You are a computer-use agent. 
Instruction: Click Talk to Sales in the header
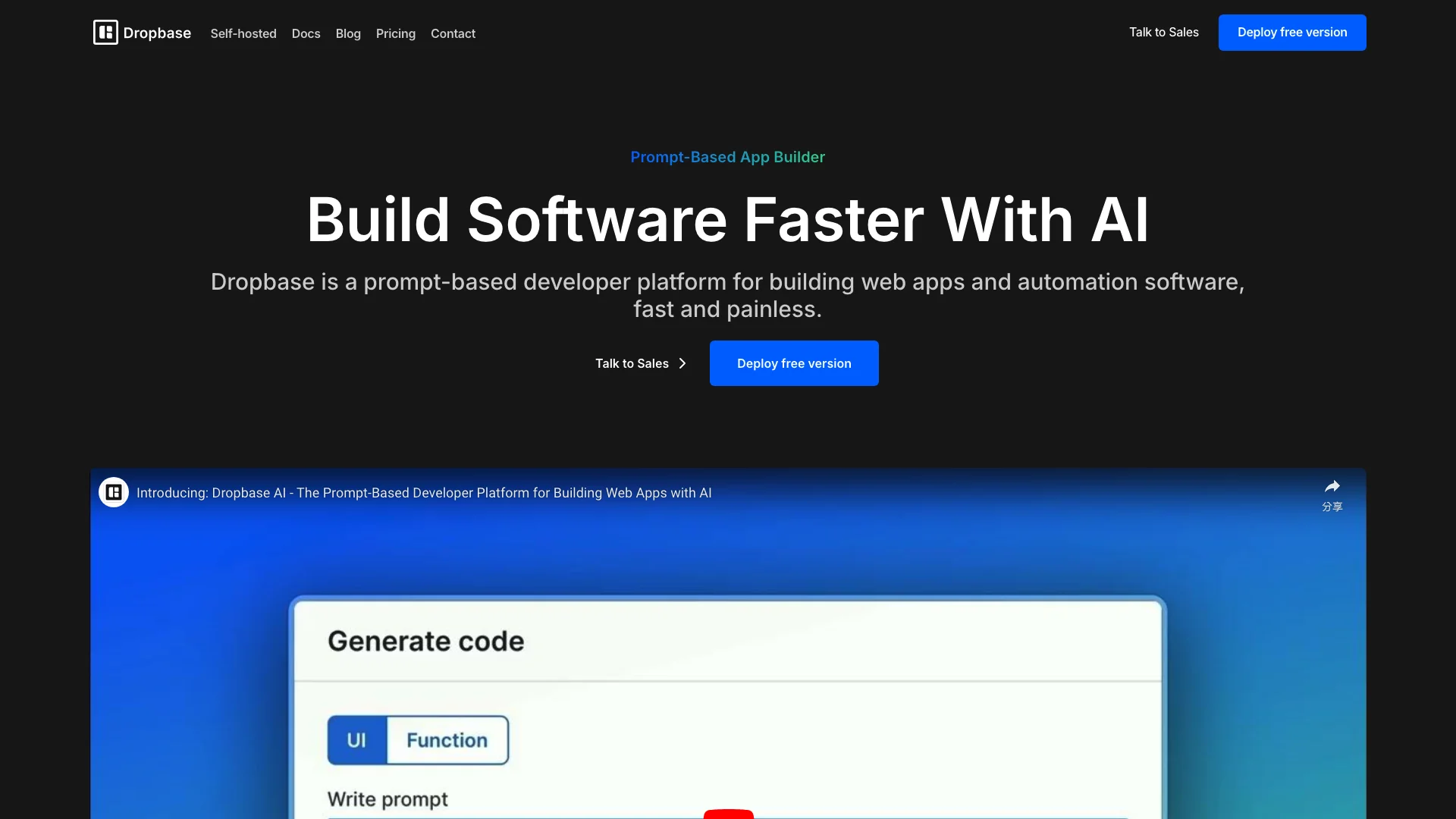(1164, 33)
